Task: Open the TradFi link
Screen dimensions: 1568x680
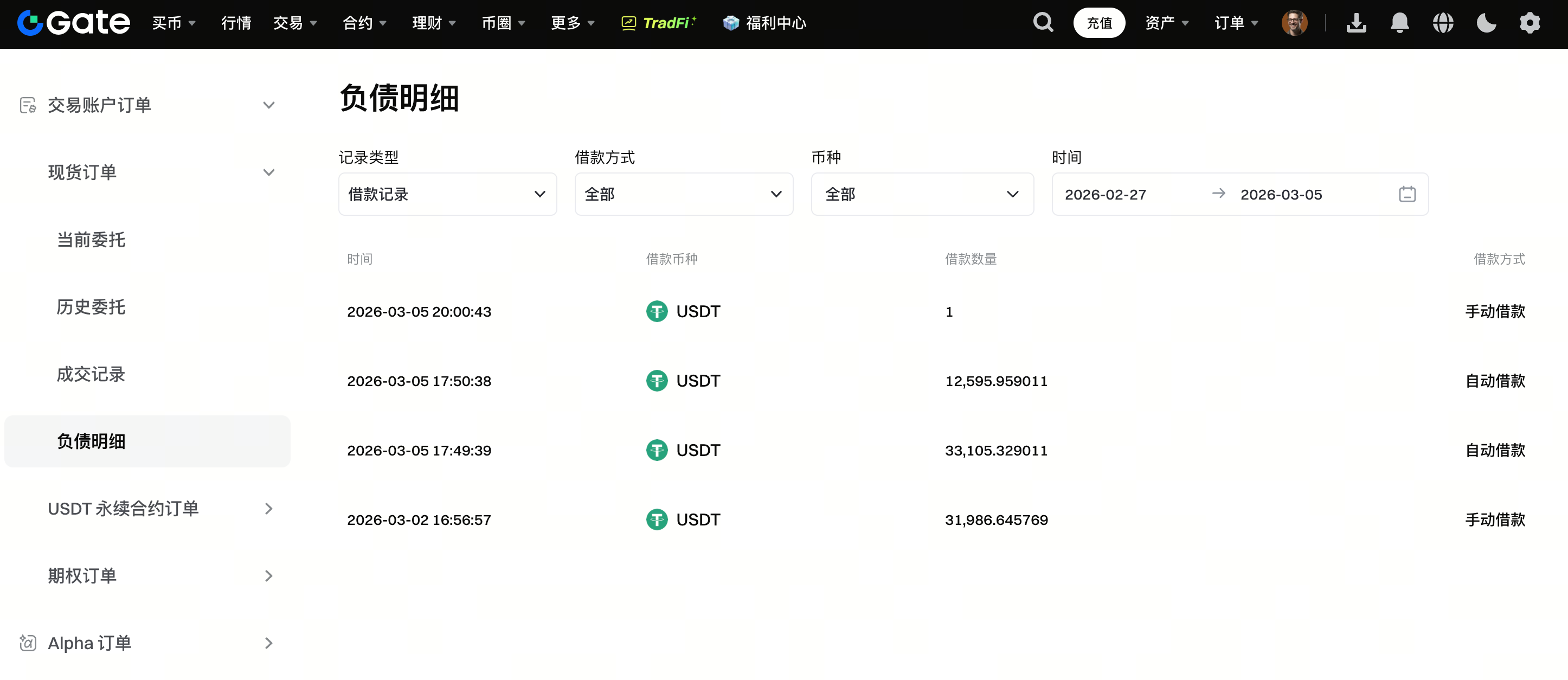Action: (x=659, y=23)
